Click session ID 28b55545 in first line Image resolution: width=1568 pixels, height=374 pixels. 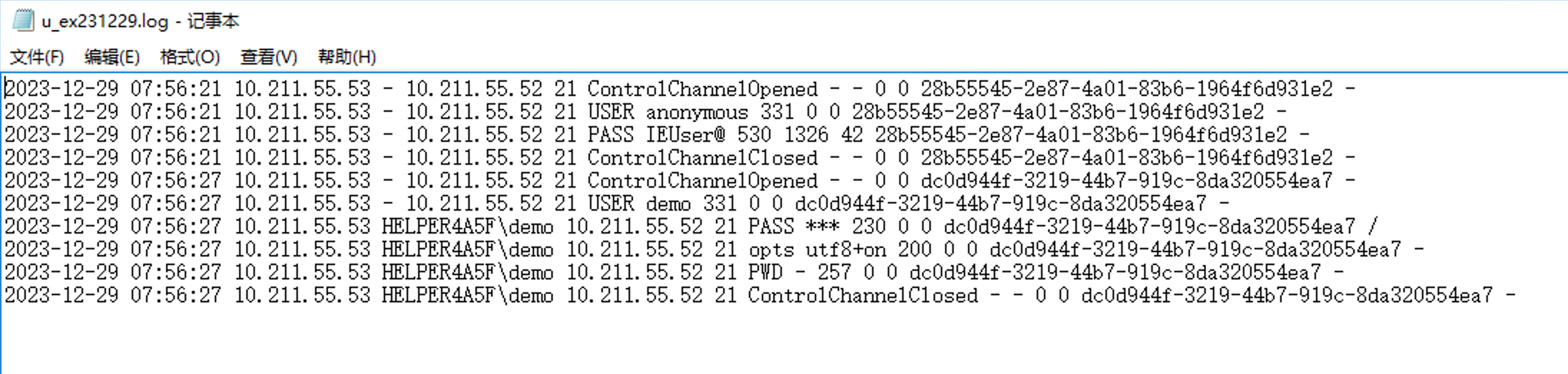click(1126, 89)
